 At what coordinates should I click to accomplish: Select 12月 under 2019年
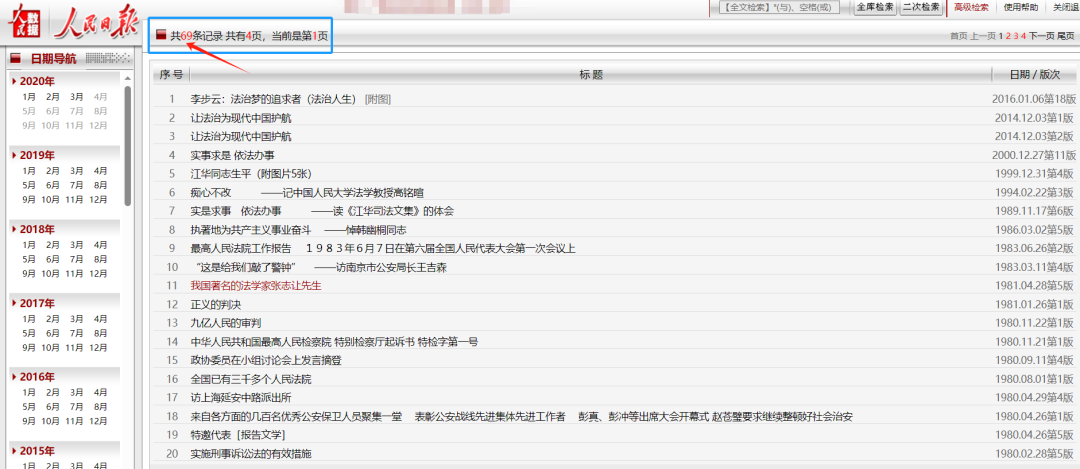click(98, 199)
